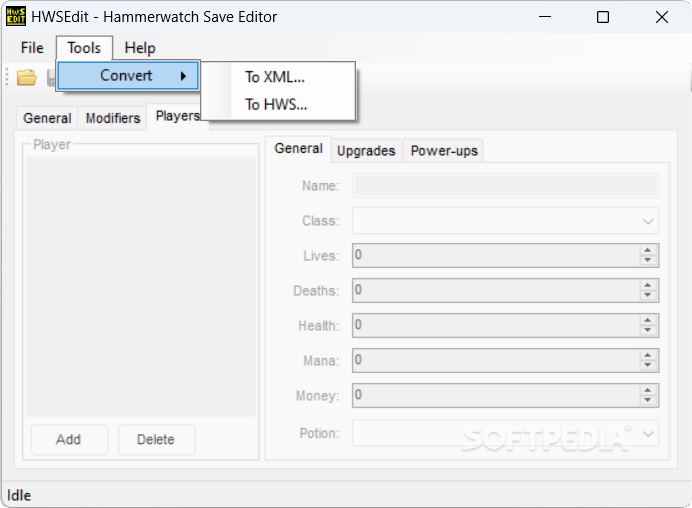This screenshot has height=508, width=692.
Task: Select the Players tab
Action: click(x=178, y=116)
